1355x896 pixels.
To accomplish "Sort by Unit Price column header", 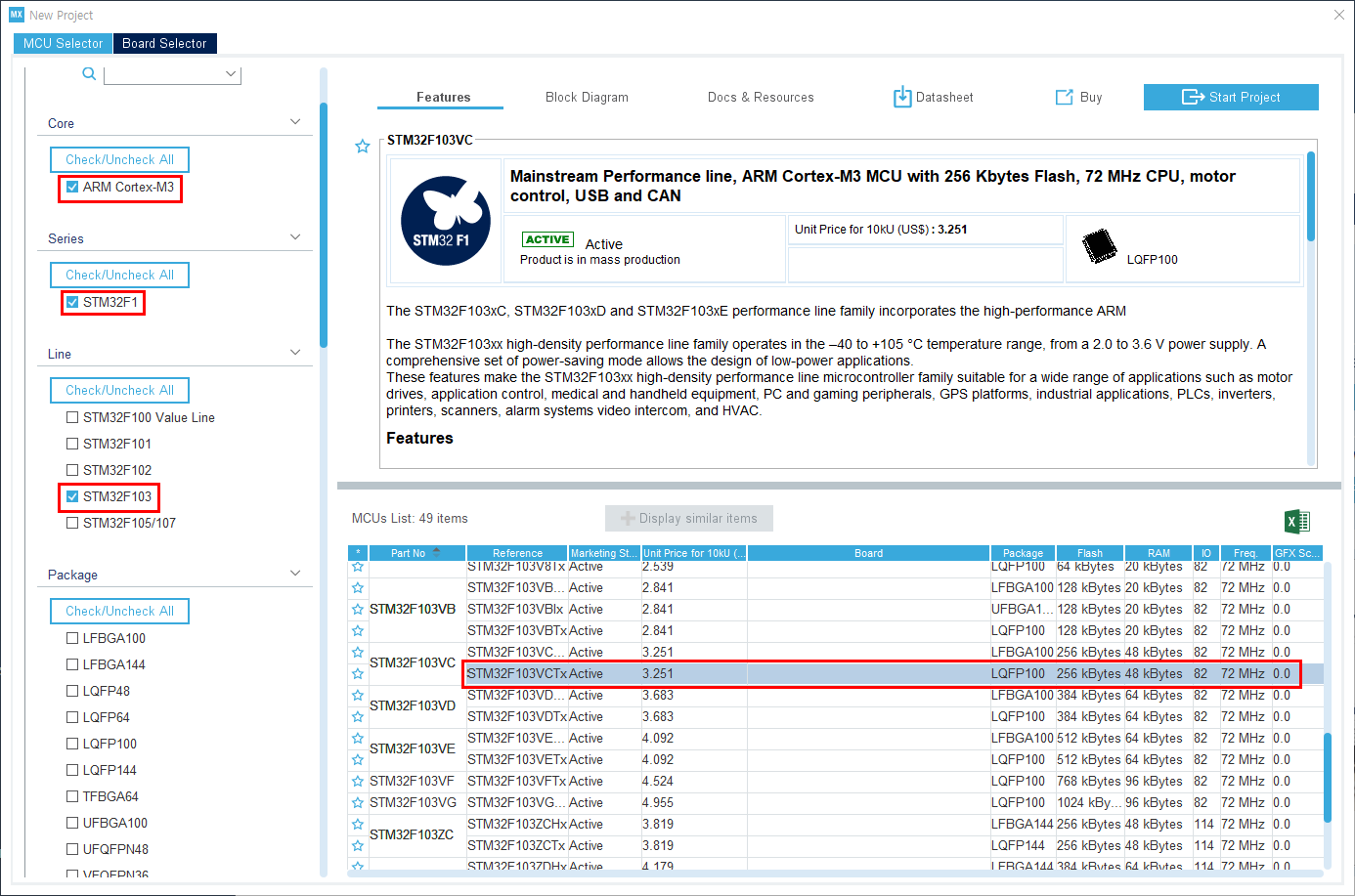I will 694,553.
